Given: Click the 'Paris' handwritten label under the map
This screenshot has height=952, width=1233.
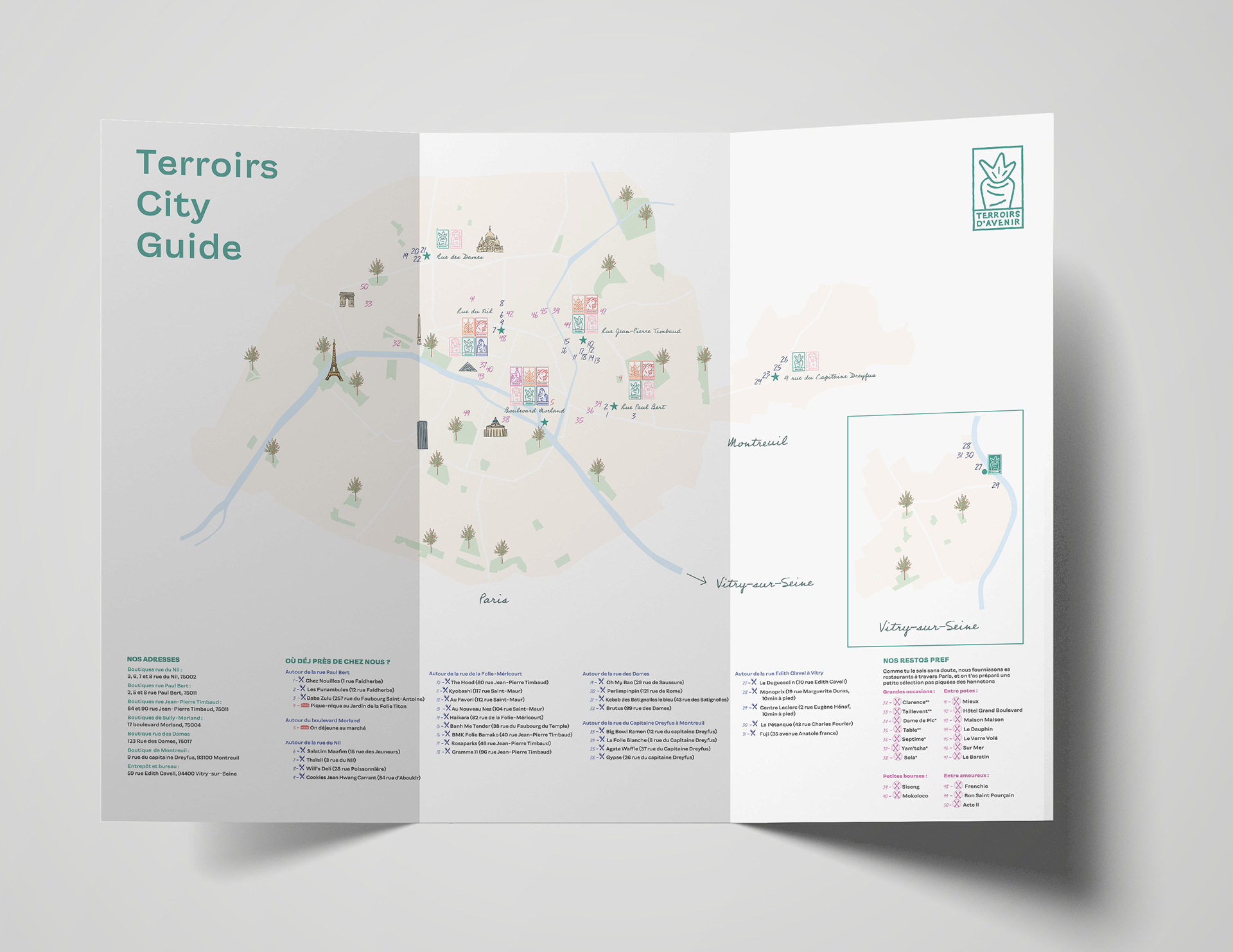Looking at the screenshot, I should click(x=494, y=600).
